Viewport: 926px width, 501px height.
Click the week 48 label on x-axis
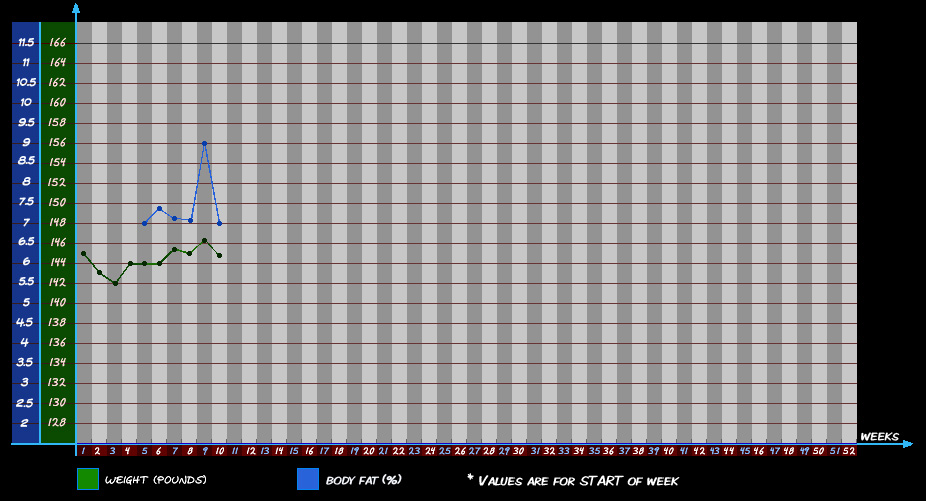(x=789, y=451)
